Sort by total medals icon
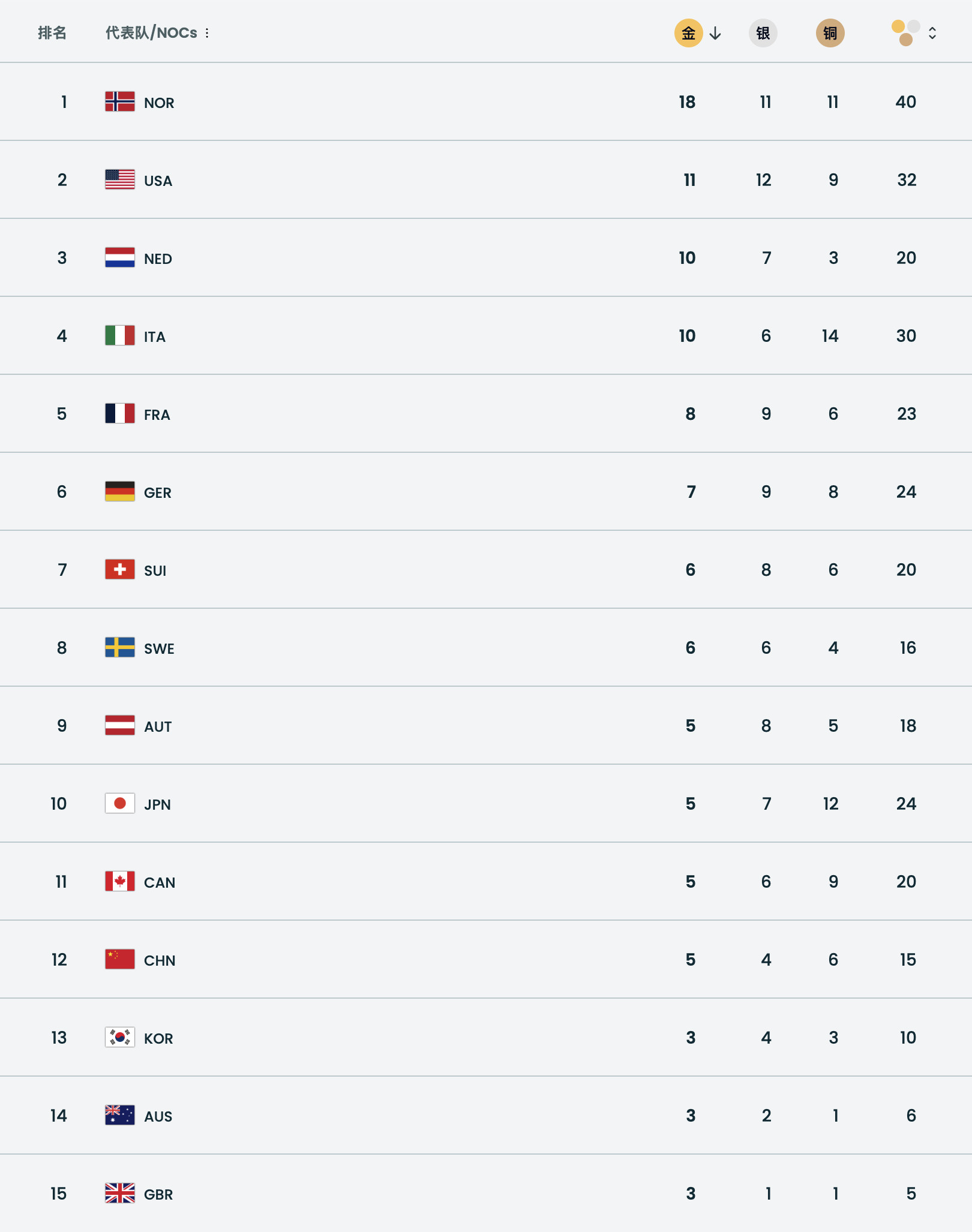Screen dimensions: 972x1232 click(905, 33)
